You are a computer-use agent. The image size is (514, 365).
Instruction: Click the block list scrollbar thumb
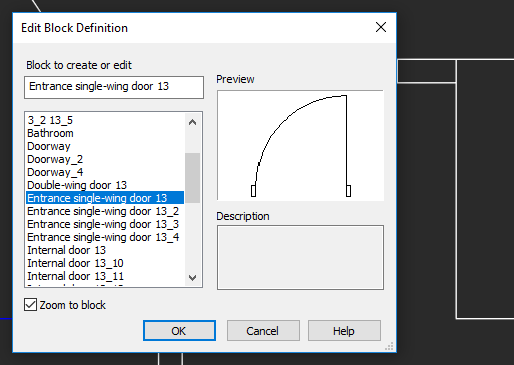[x=192, y=178]
